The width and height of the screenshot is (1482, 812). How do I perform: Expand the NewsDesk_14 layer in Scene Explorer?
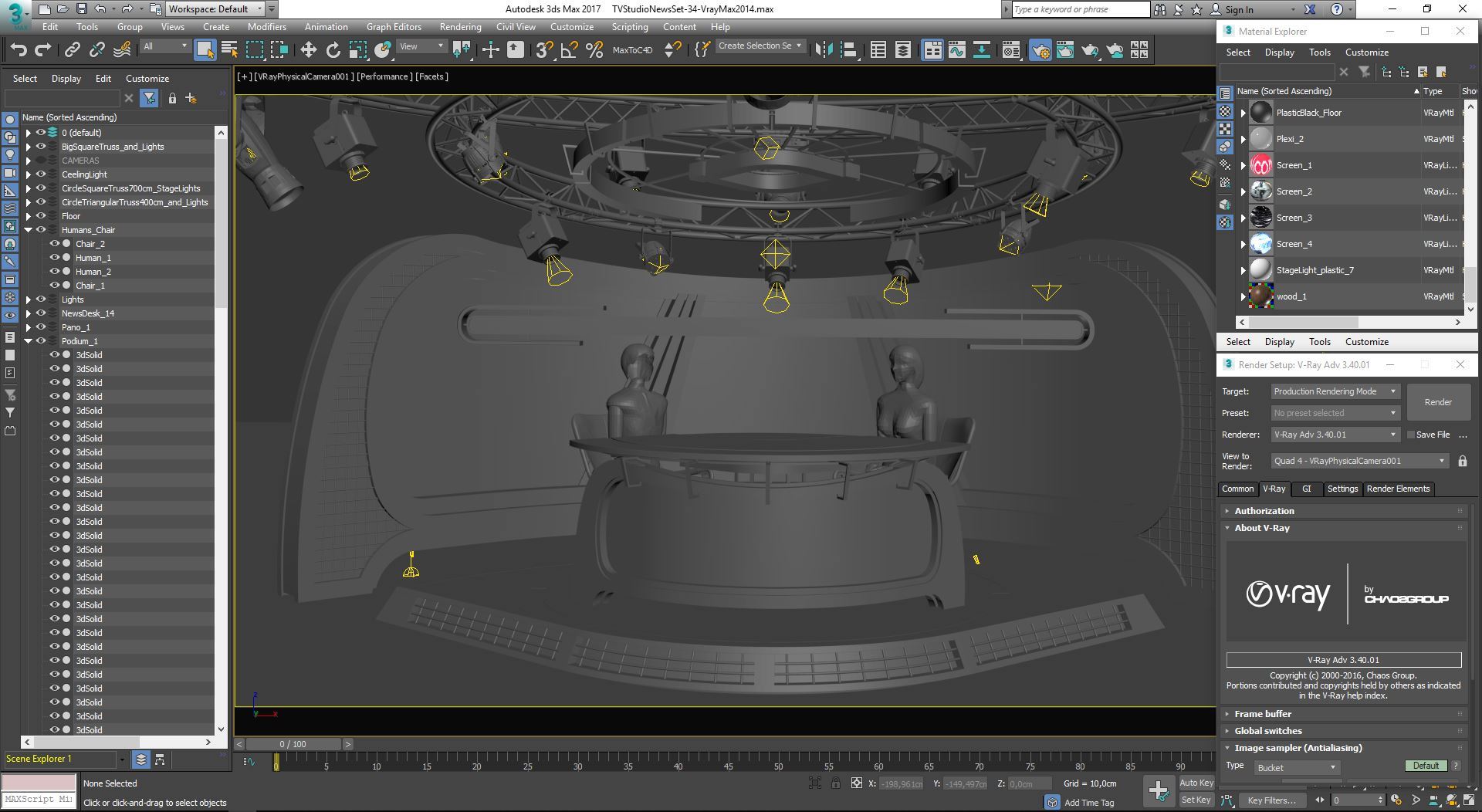tap(29, 313)
